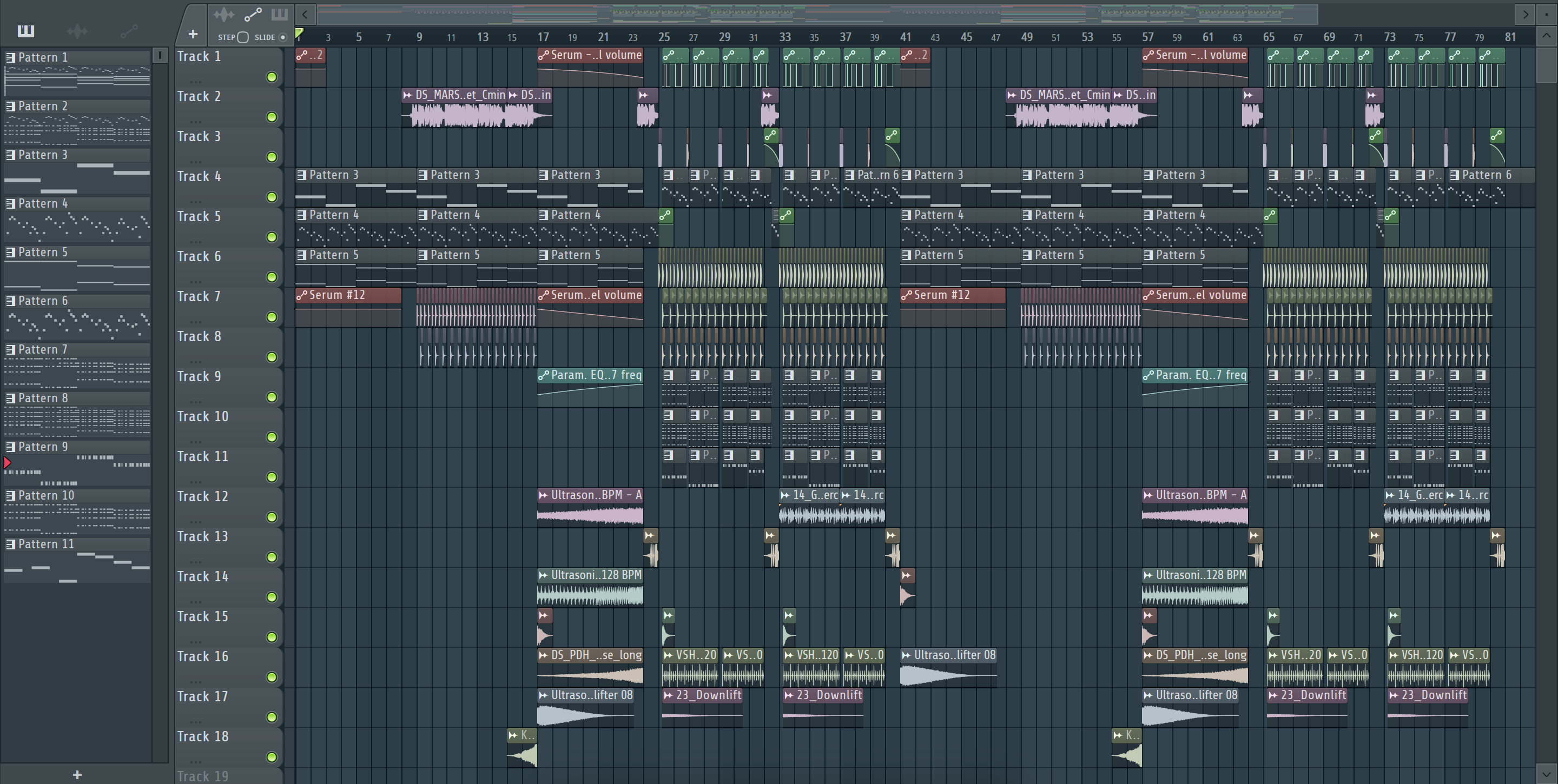Select the automation clip focus icon above tracks
1558x784 pixels.
tap(253, 15)
